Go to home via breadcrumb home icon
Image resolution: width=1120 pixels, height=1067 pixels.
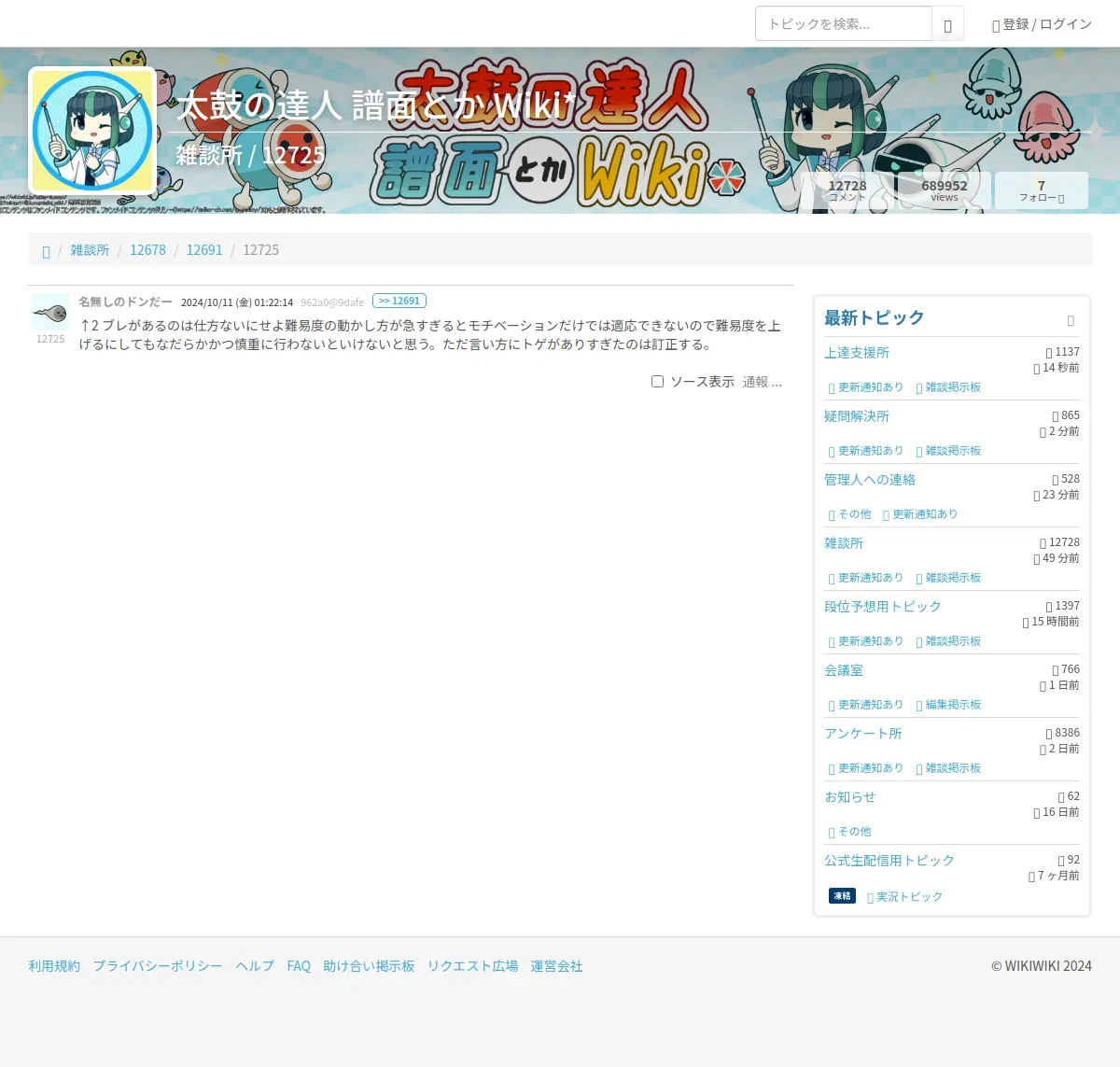click(46, 251)
